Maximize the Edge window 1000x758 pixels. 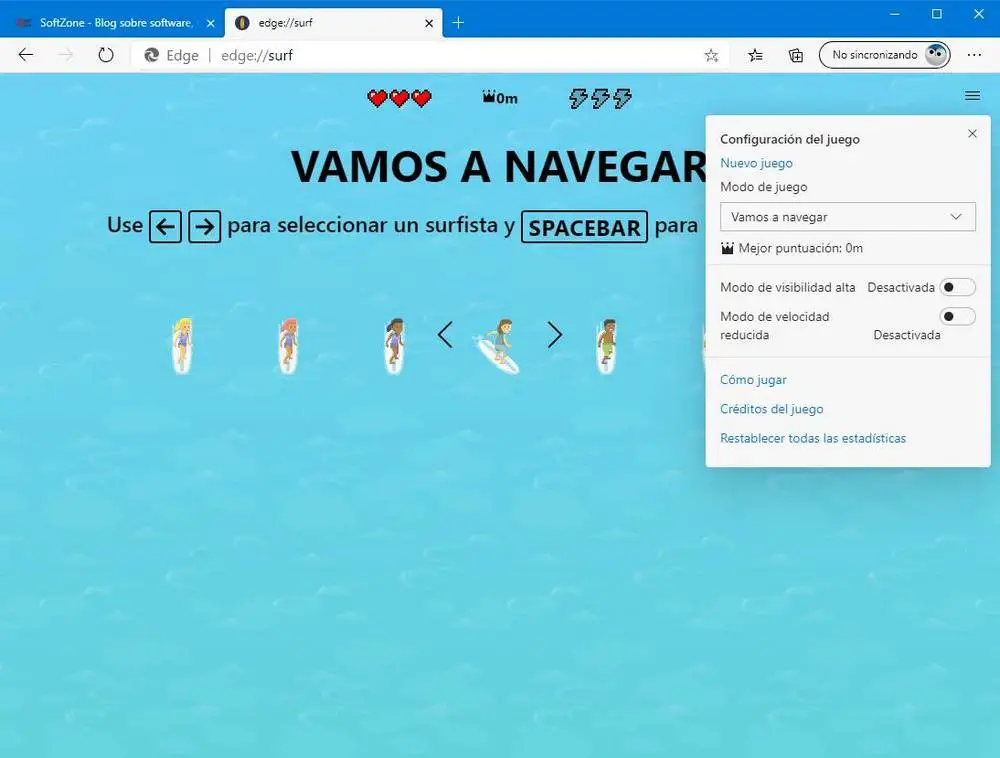(936, 13)
